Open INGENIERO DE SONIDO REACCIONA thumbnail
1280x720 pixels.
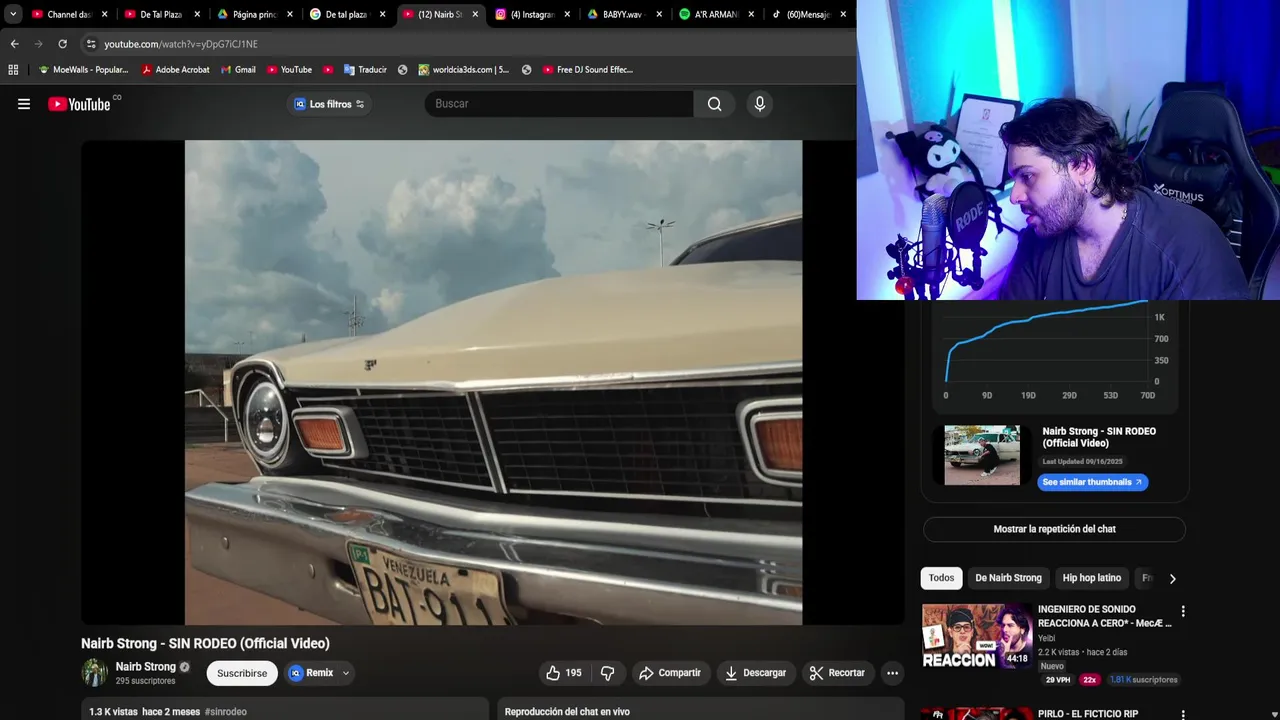pyautogui.click(x=976, y=636)
